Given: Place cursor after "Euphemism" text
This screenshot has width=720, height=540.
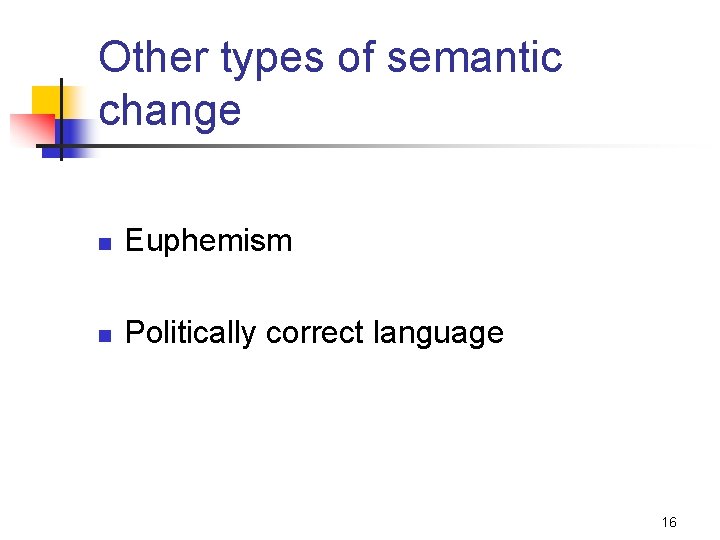Looking at the screenshot, I should (x=294, y=241).
